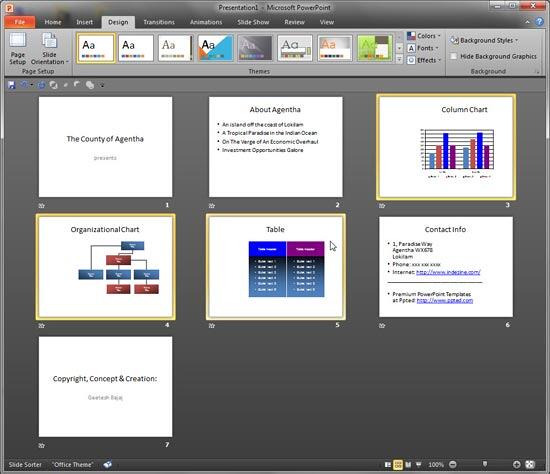Click the seventh Quick Access Toolbar icon

tap(90, 85)
